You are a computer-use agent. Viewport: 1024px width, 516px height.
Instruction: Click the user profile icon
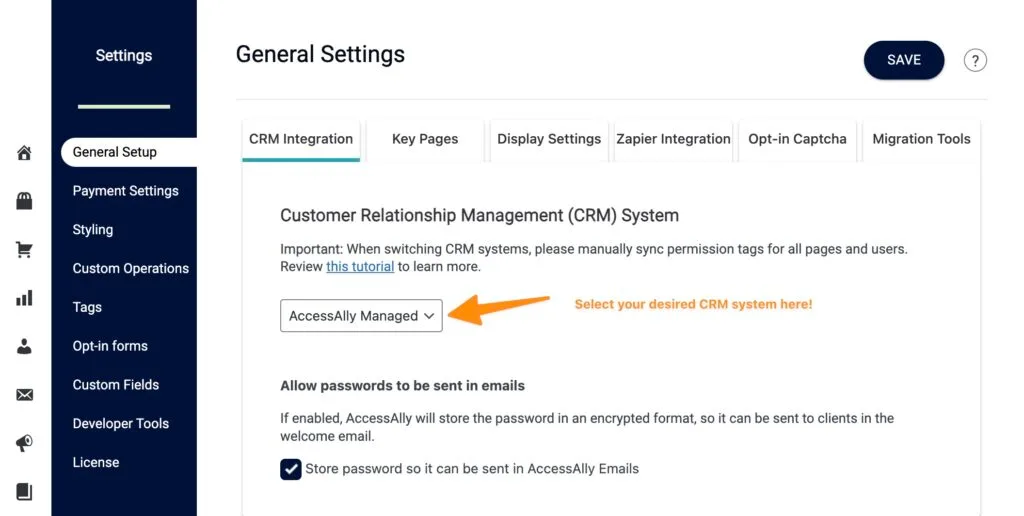[x=25, y=346]
